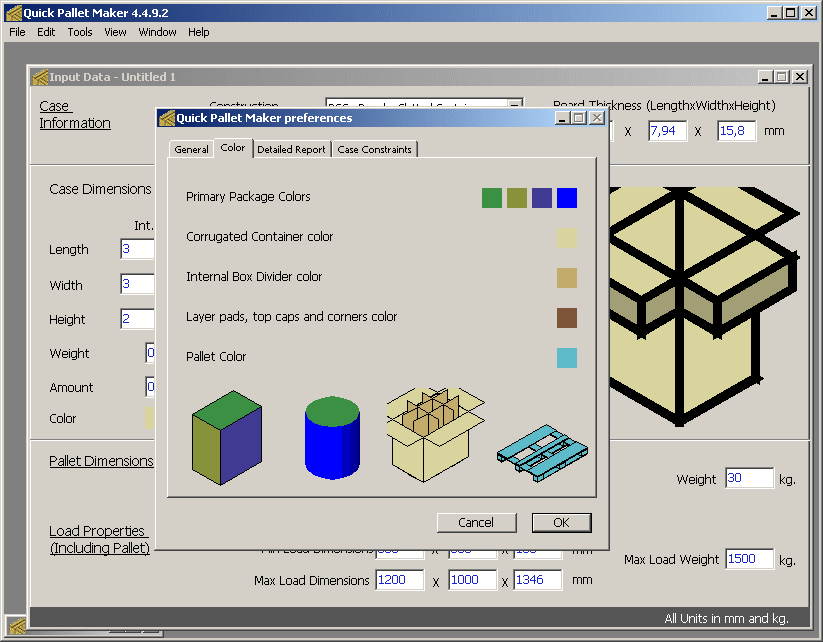Click the board thickness 7,94 field
The image size is (823, 642).
[668, 131]
